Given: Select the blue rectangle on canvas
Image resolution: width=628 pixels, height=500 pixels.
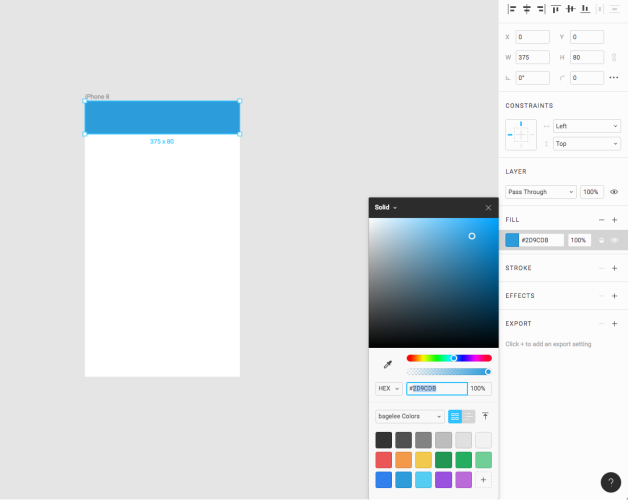Looking at the screenshot, I should pyautogui.click(x=162, y=117).
